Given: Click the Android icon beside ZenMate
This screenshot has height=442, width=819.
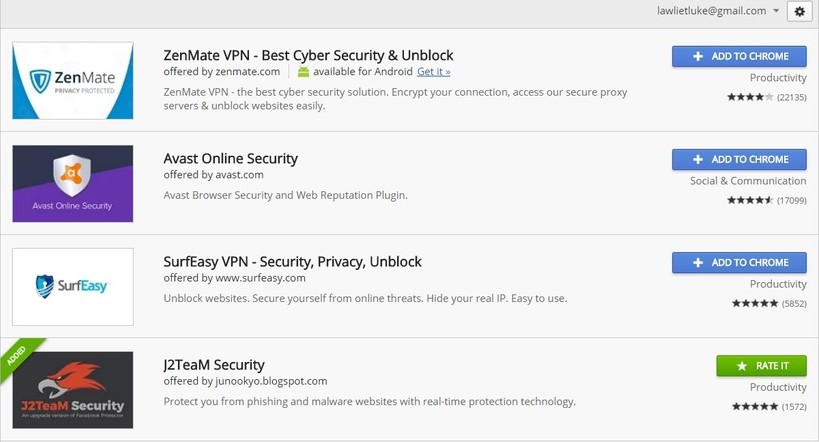Looking at the screenshot, I should 303,72.
